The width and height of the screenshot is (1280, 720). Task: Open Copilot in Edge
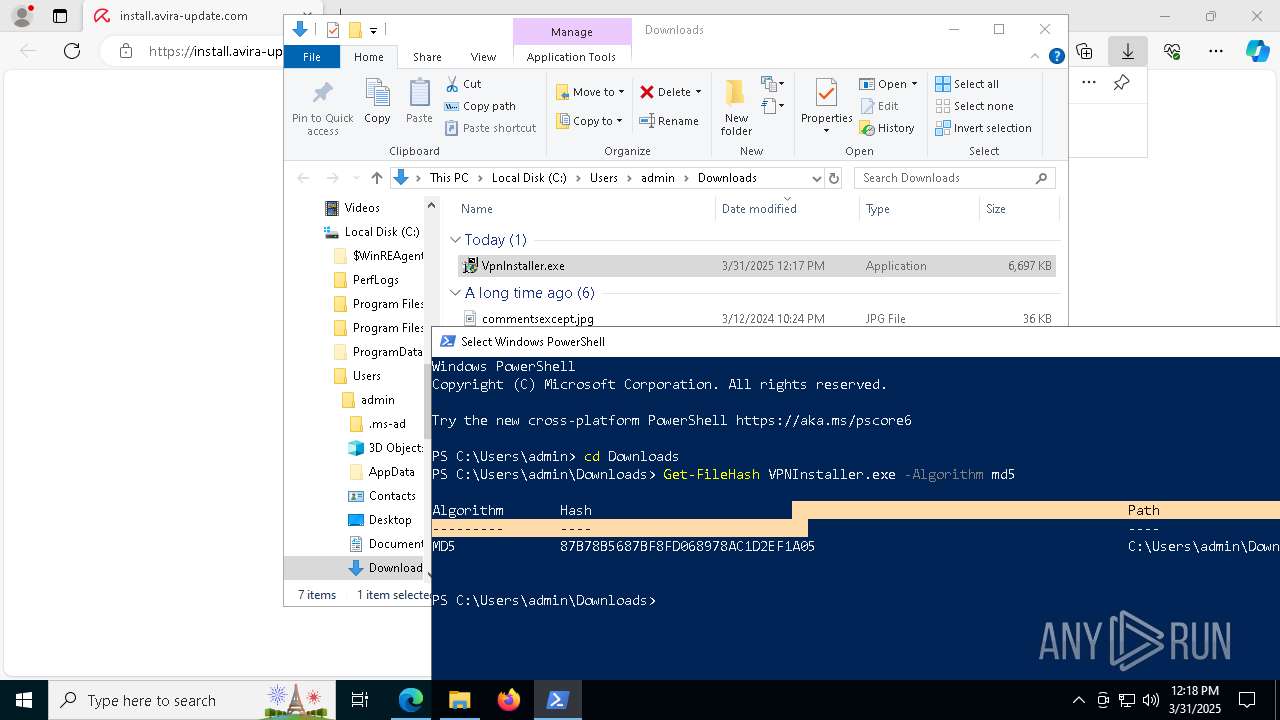(1258, 51)
